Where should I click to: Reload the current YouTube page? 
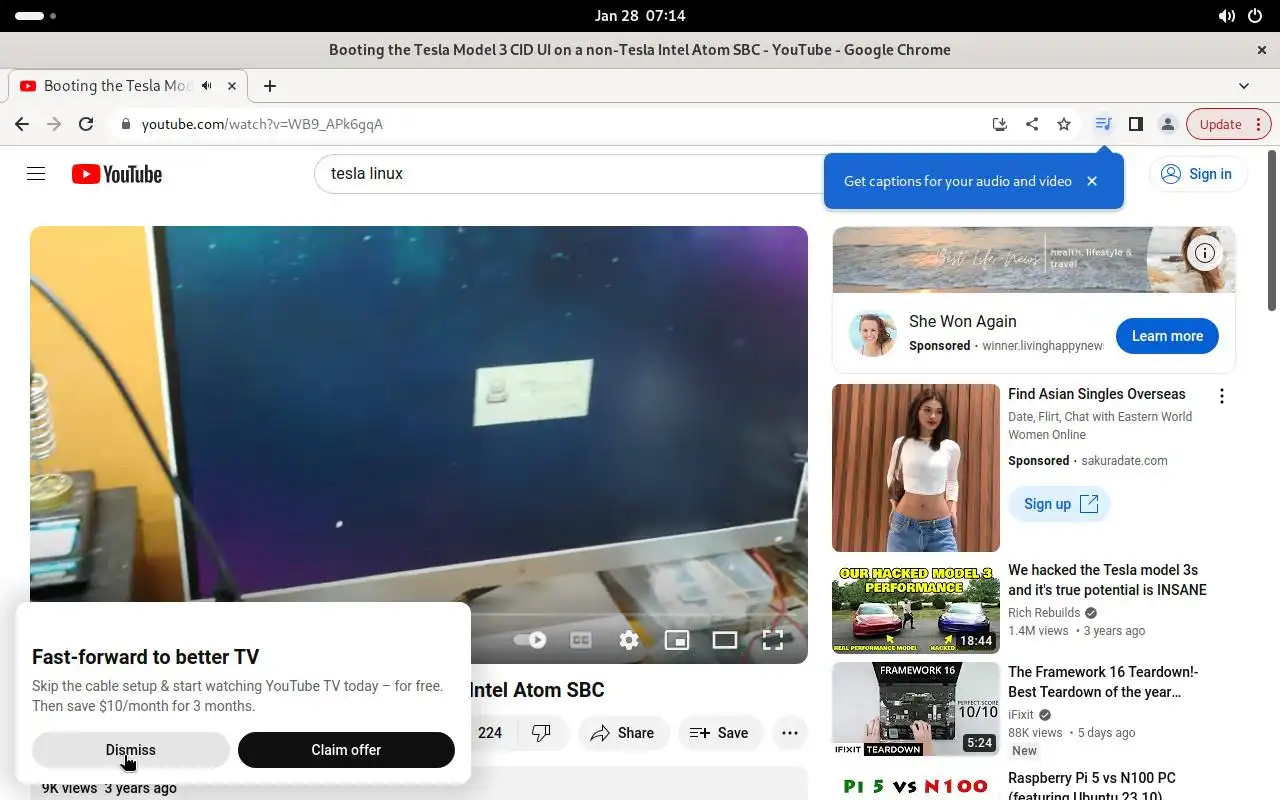click(x=86, y=124)
